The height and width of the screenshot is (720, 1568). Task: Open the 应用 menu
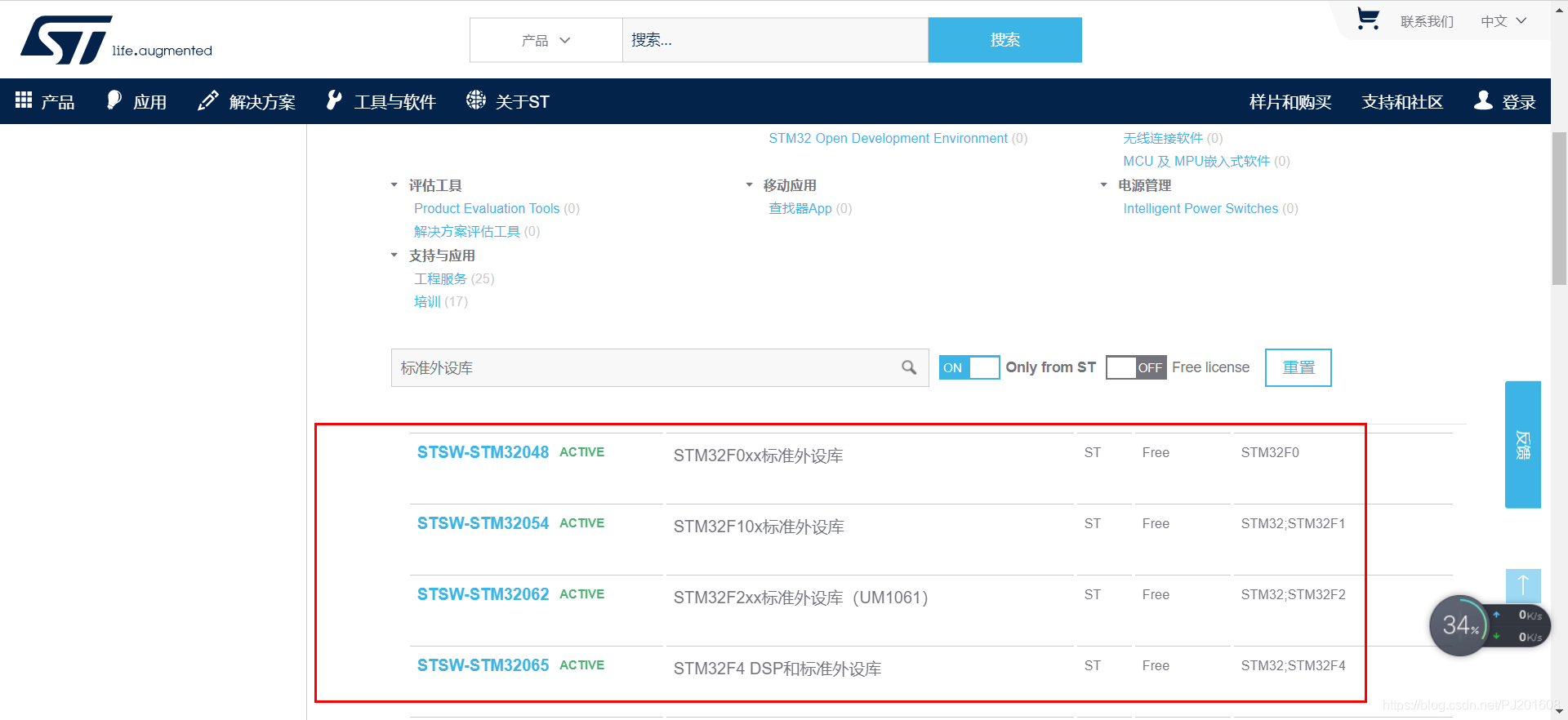tap(150, 102)
